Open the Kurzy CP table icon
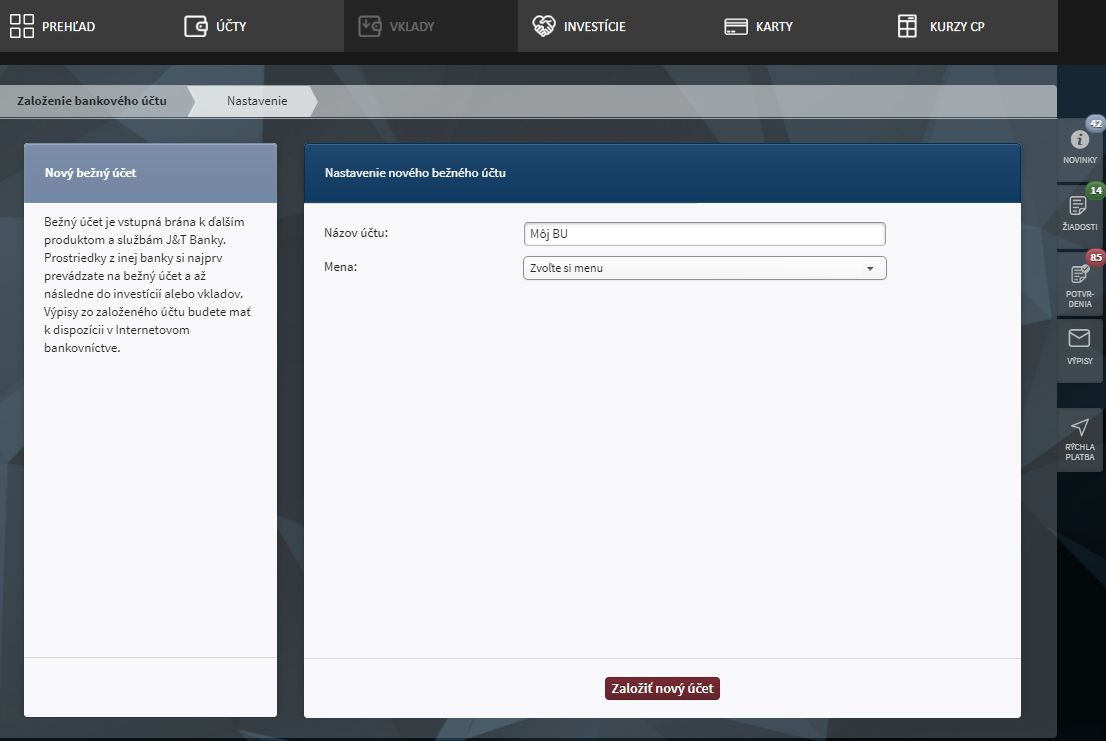1106x741 pixels. pos(907,26)
